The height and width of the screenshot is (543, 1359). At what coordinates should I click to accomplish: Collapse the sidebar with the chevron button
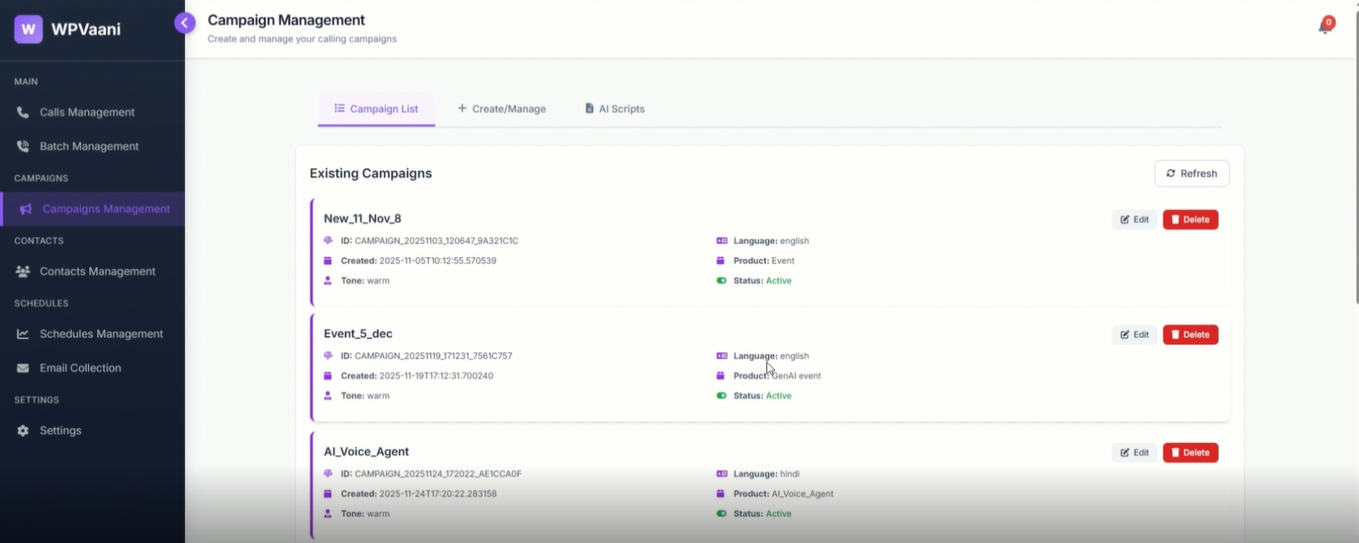[x=184, y=23]
